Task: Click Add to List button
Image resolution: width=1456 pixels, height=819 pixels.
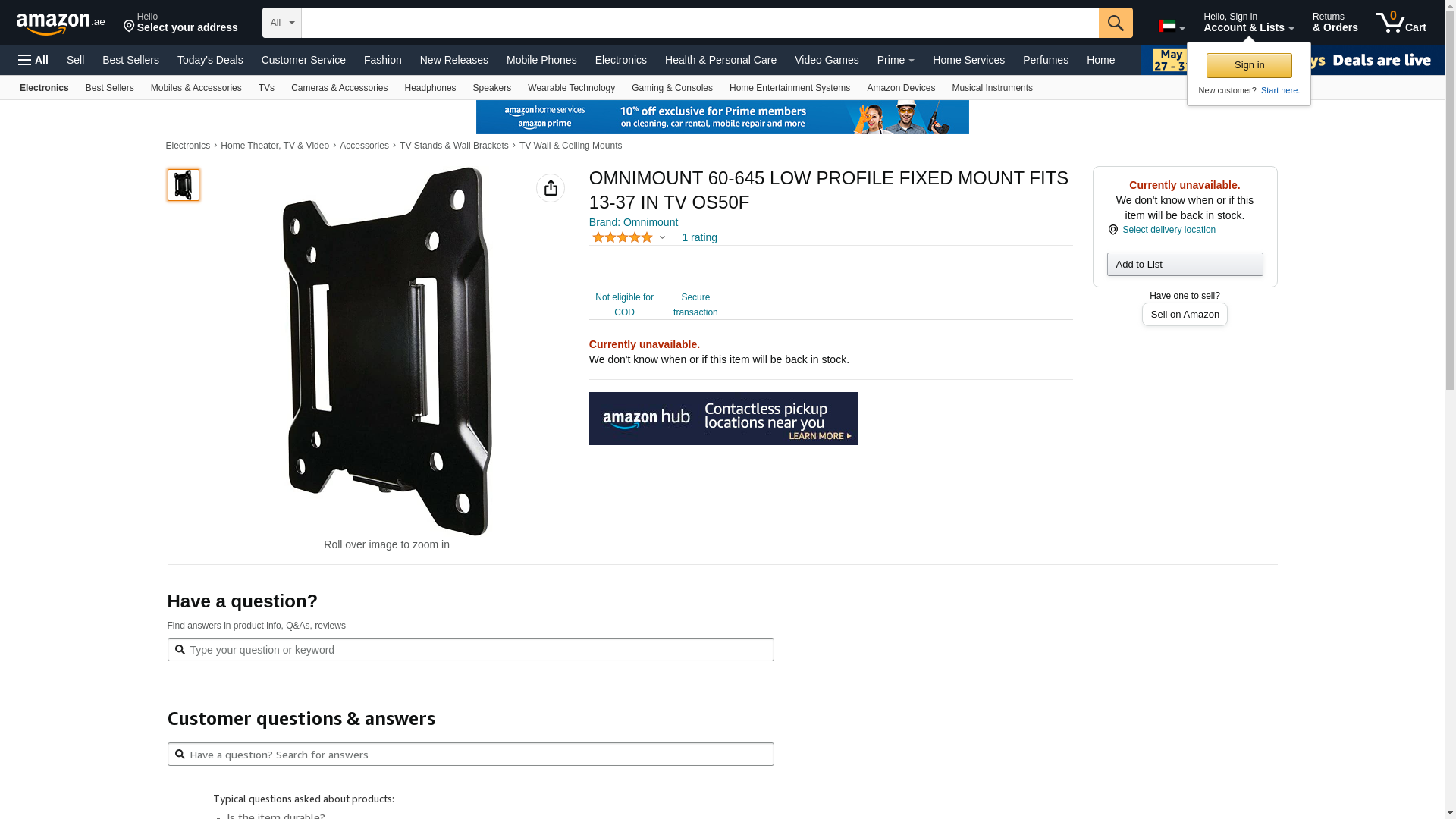Action: pos(1185,264)
